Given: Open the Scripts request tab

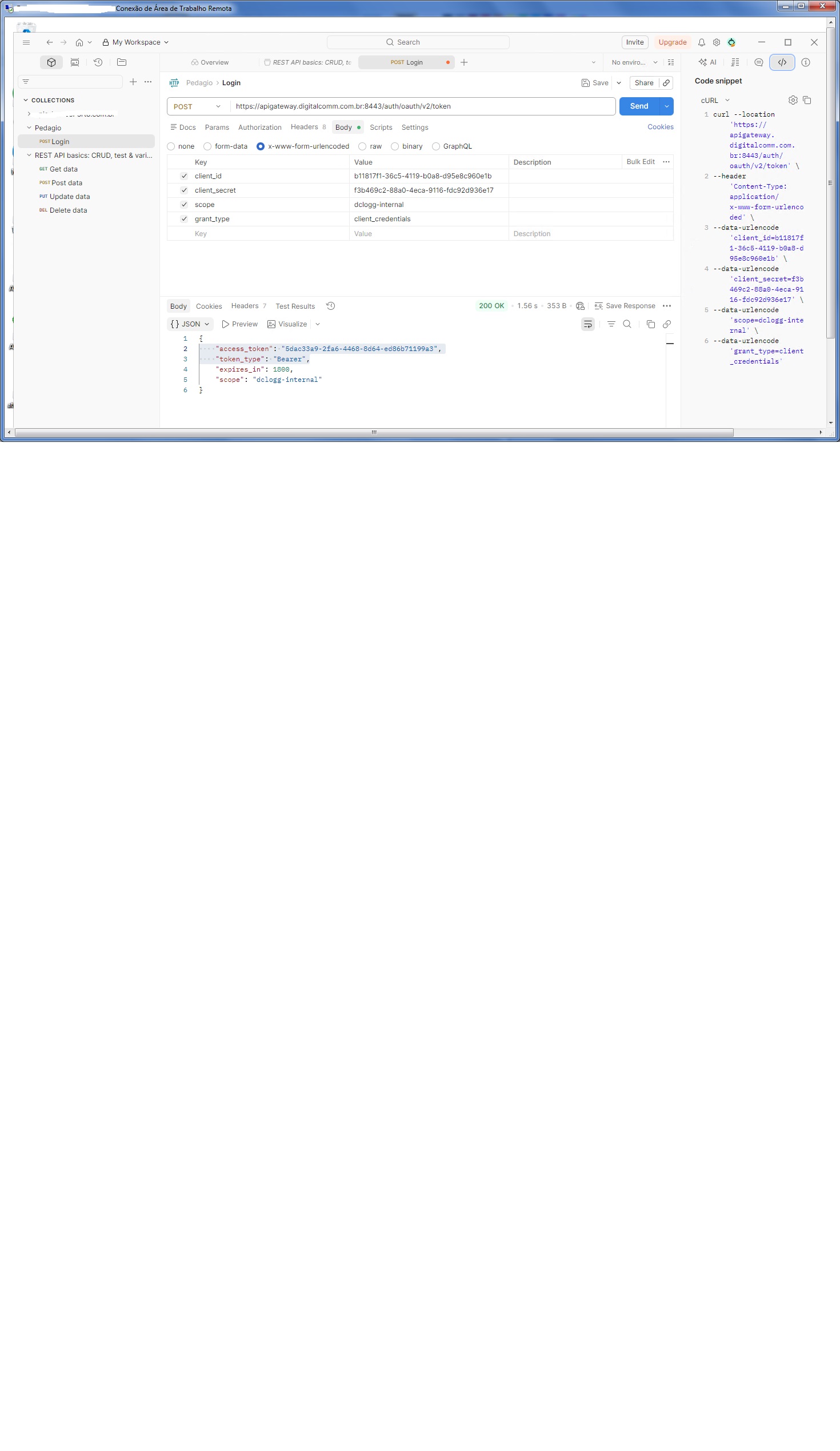Looking at the screenshot, I should [381, 128].
